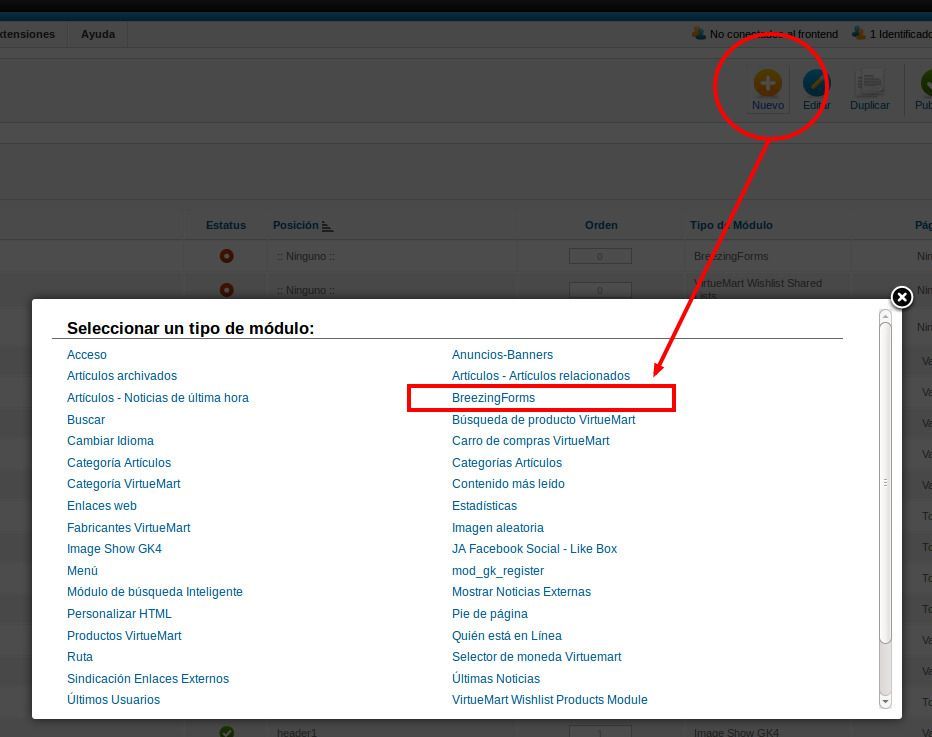Select Enlaces web module type
The height and width of the screenshot is (737, 932).
coord(102,506)
